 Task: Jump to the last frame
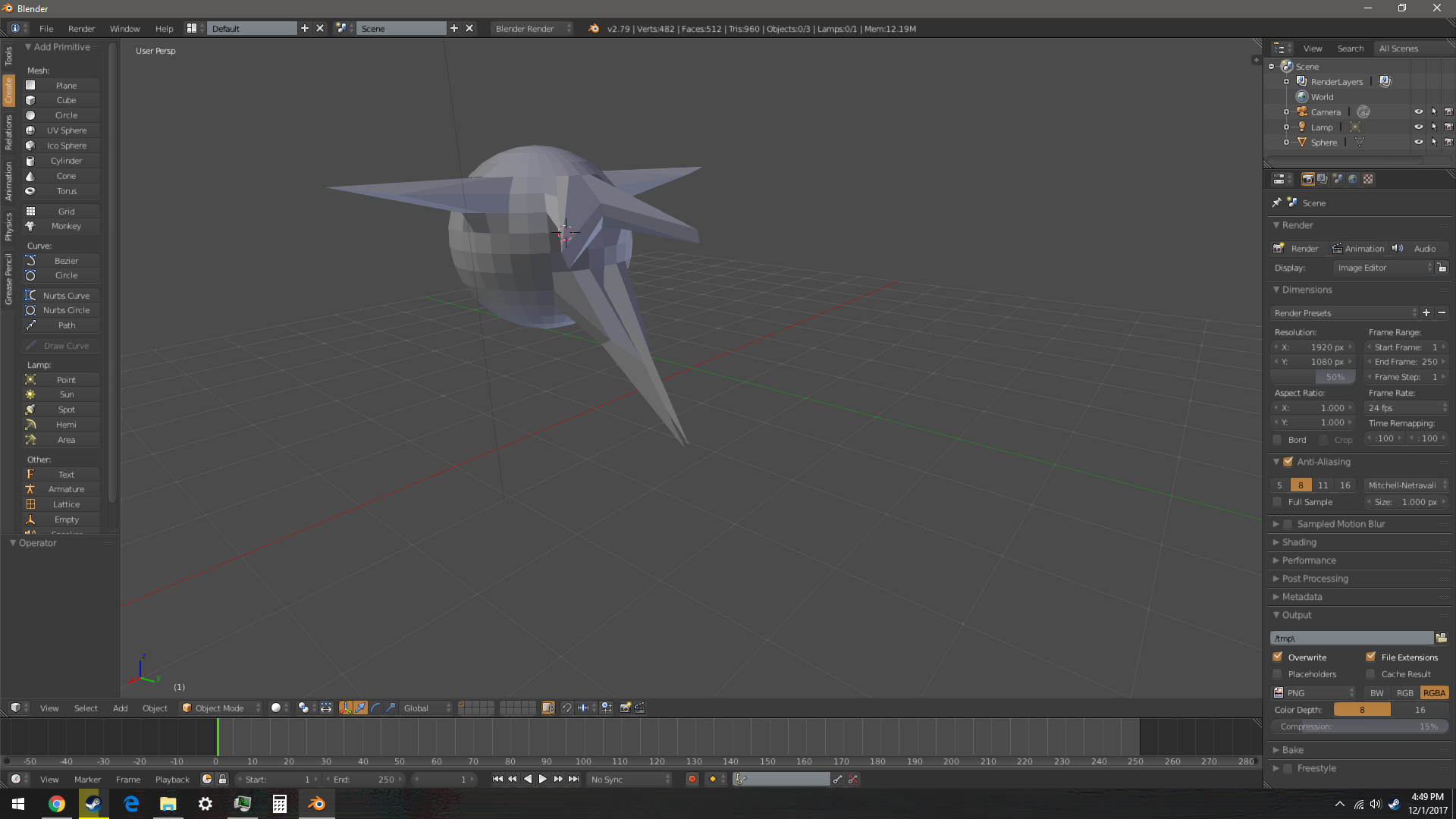574,779
